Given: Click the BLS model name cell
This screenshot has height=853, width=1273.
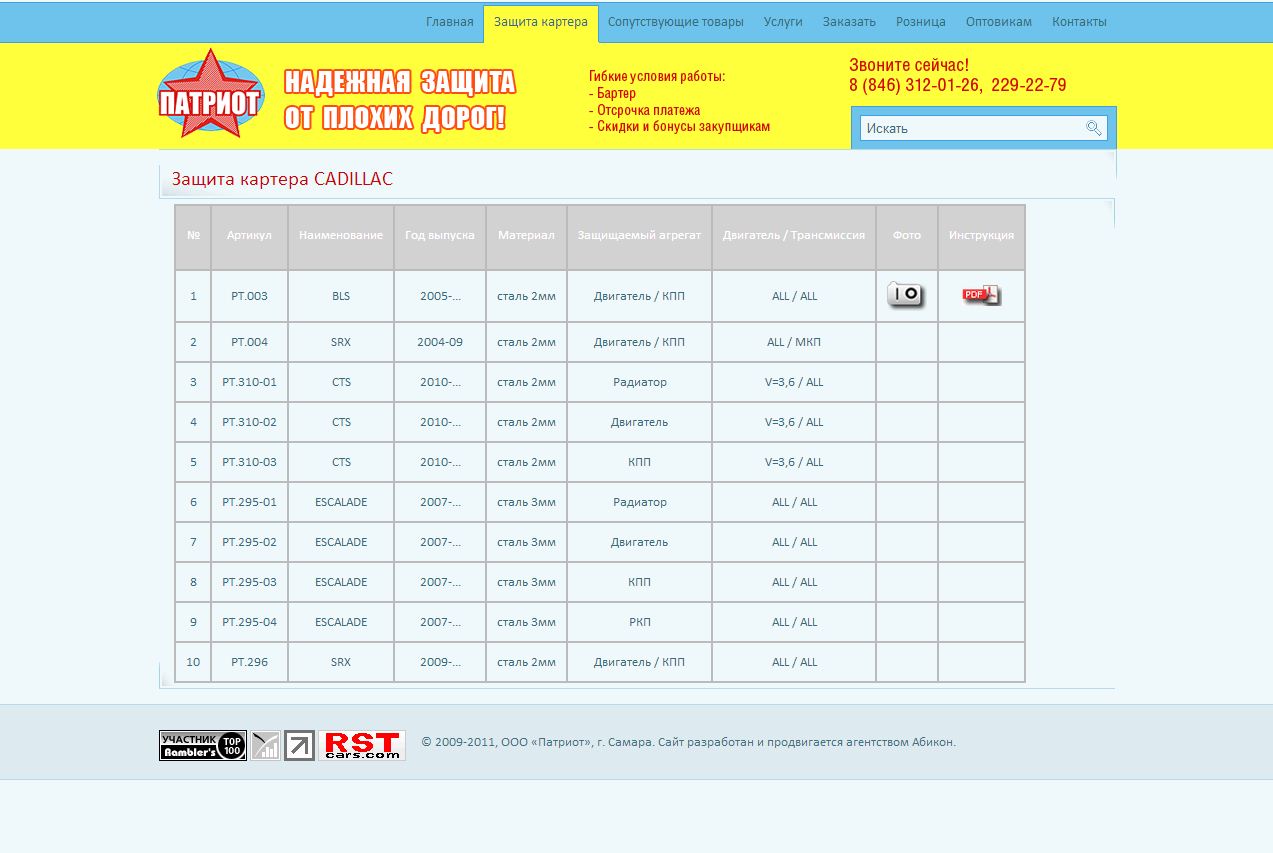Looking at the screenshot, I should point(341,296).
